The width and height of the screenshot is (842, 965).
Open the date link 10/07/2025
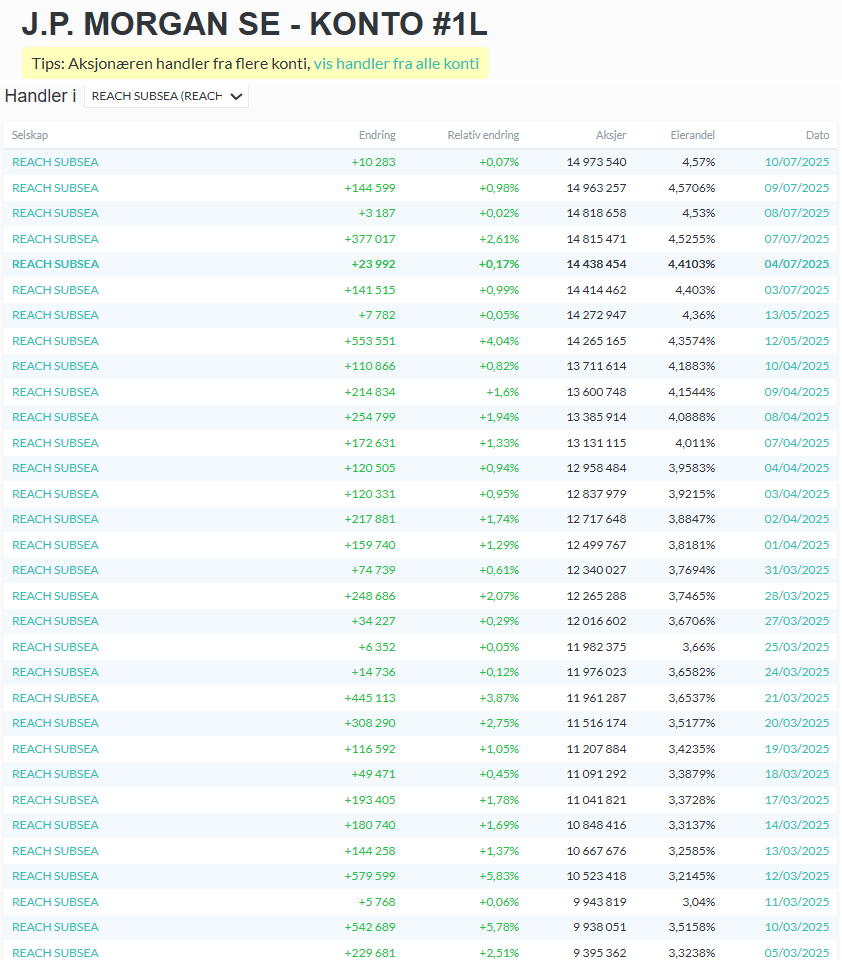(x=796, y=162)
